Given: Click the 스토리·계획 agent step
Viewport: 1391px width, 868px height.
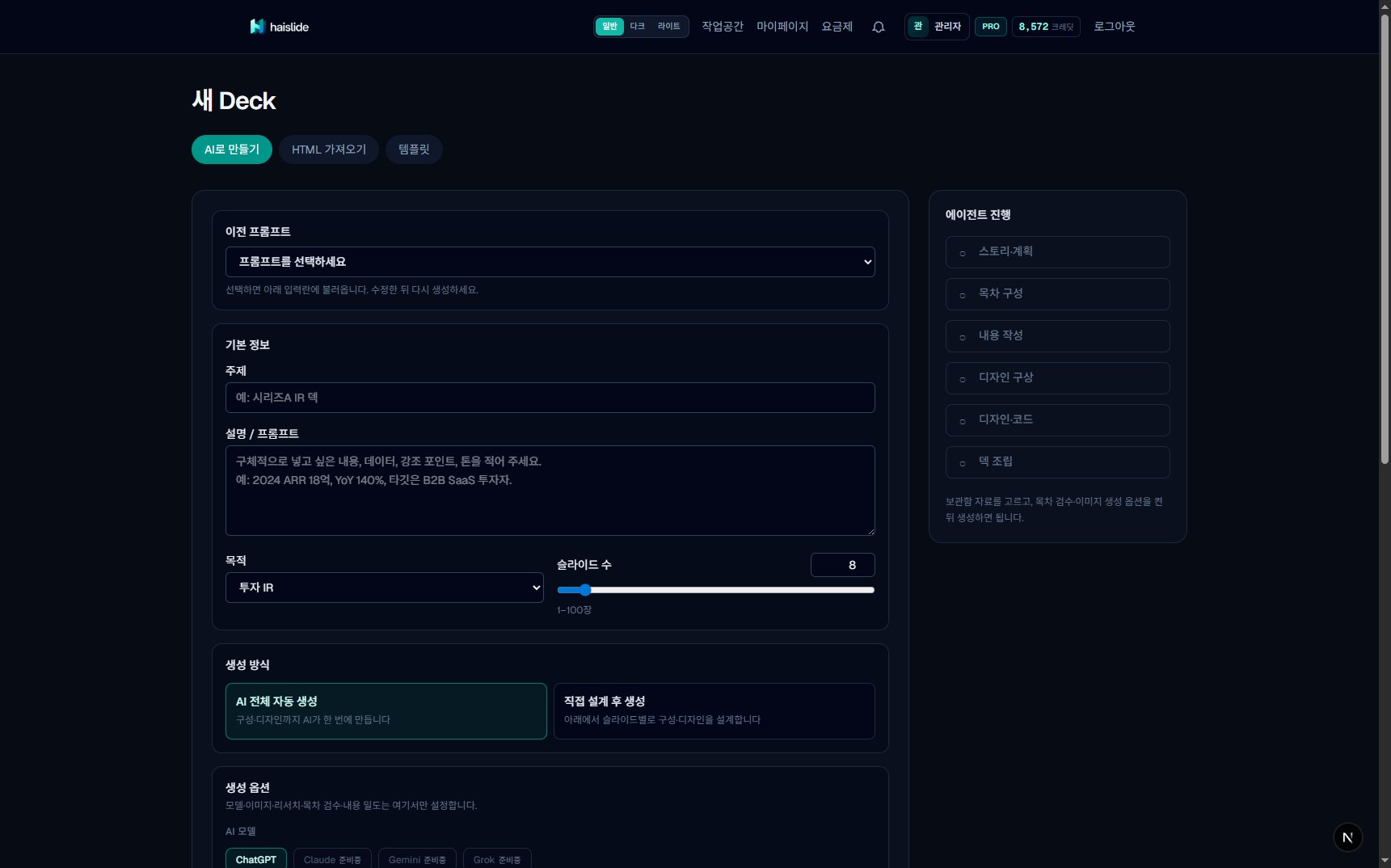Looking at the screenshot, I should click(x=1058, y=252).
